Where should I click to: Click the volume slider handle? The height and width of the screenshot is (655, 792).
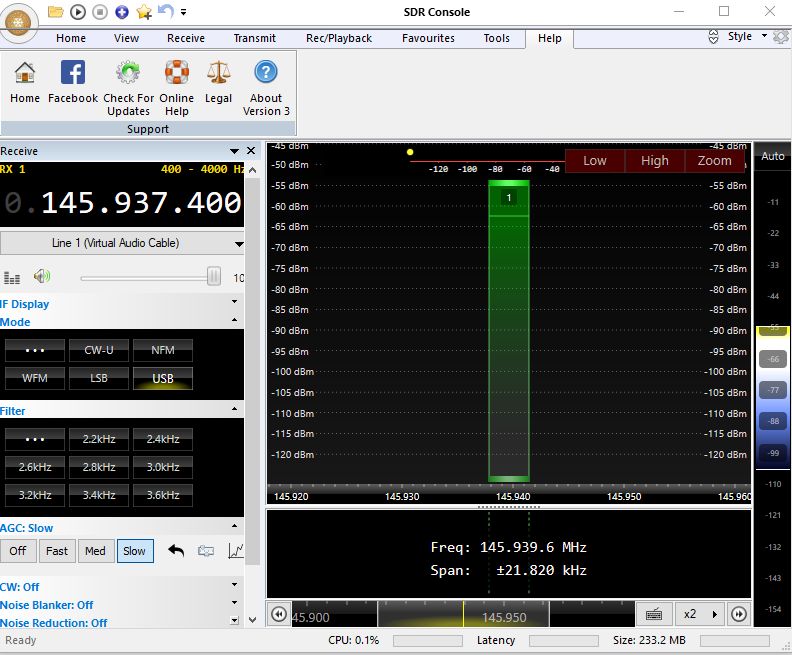pos(214,277)
